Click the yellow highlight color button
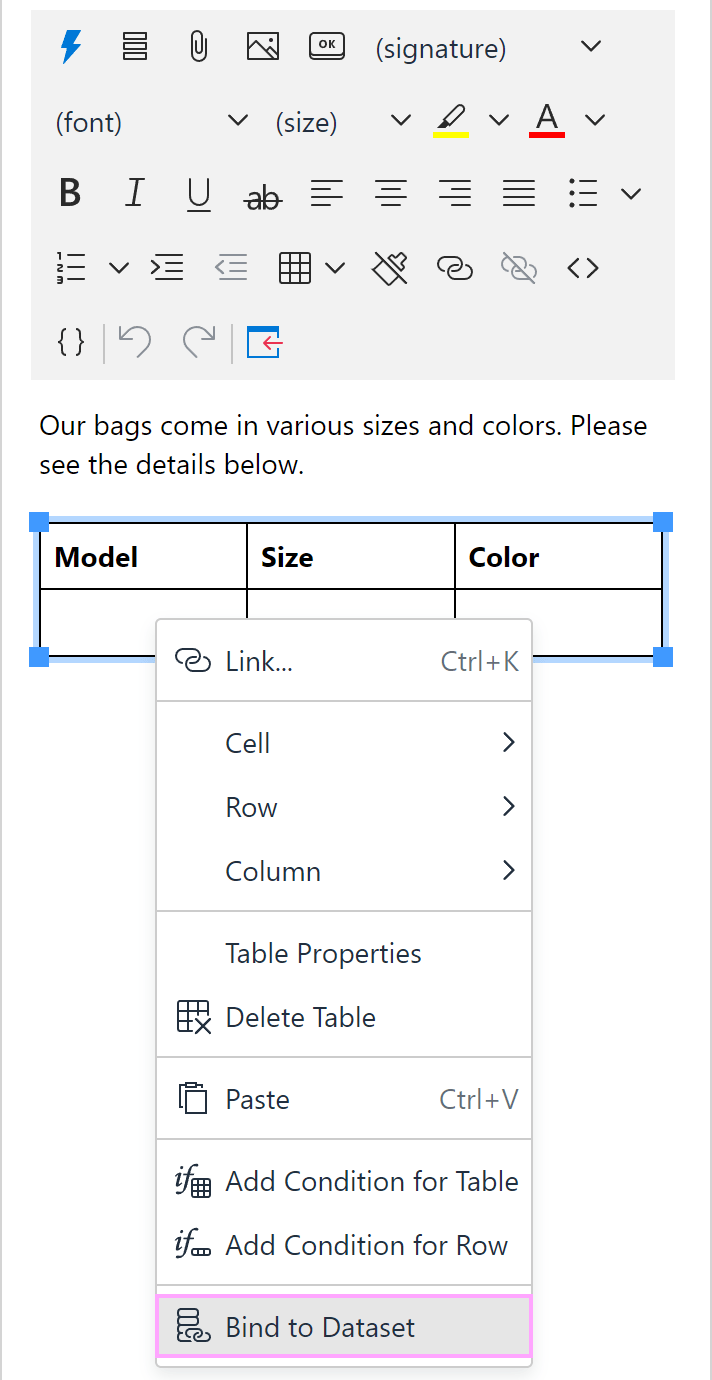This screenshot has width=712, height=1380. pos(452,120)
